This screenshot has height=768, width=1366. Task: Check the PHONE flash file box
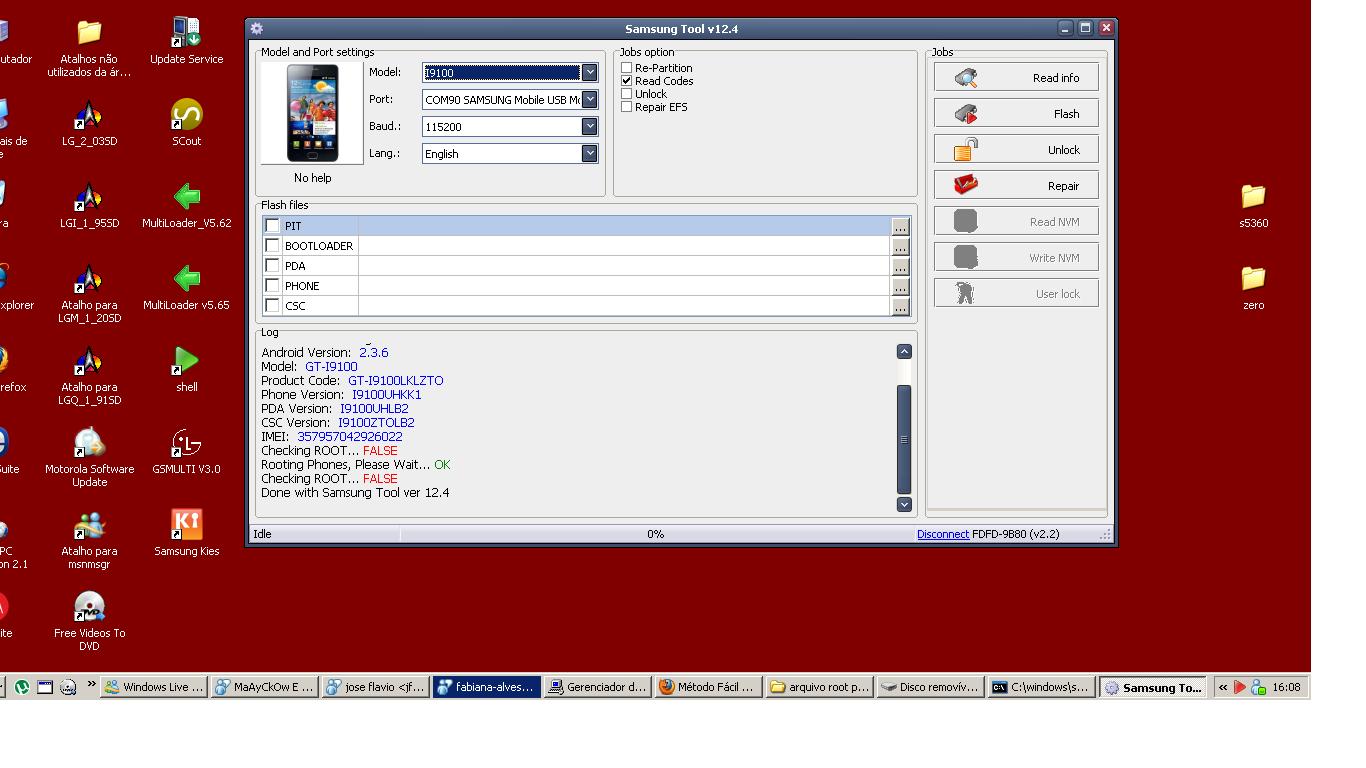coord(272,286)
